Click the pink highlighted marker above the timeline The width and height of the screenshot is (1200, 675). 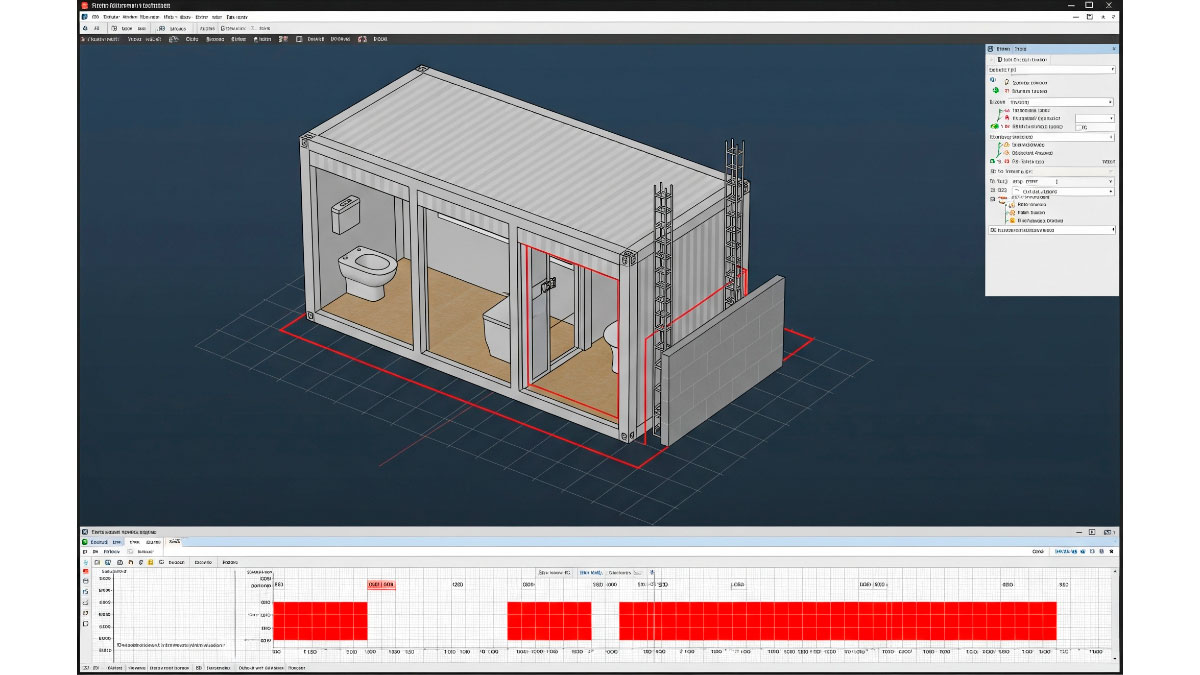tap(381, 584)
